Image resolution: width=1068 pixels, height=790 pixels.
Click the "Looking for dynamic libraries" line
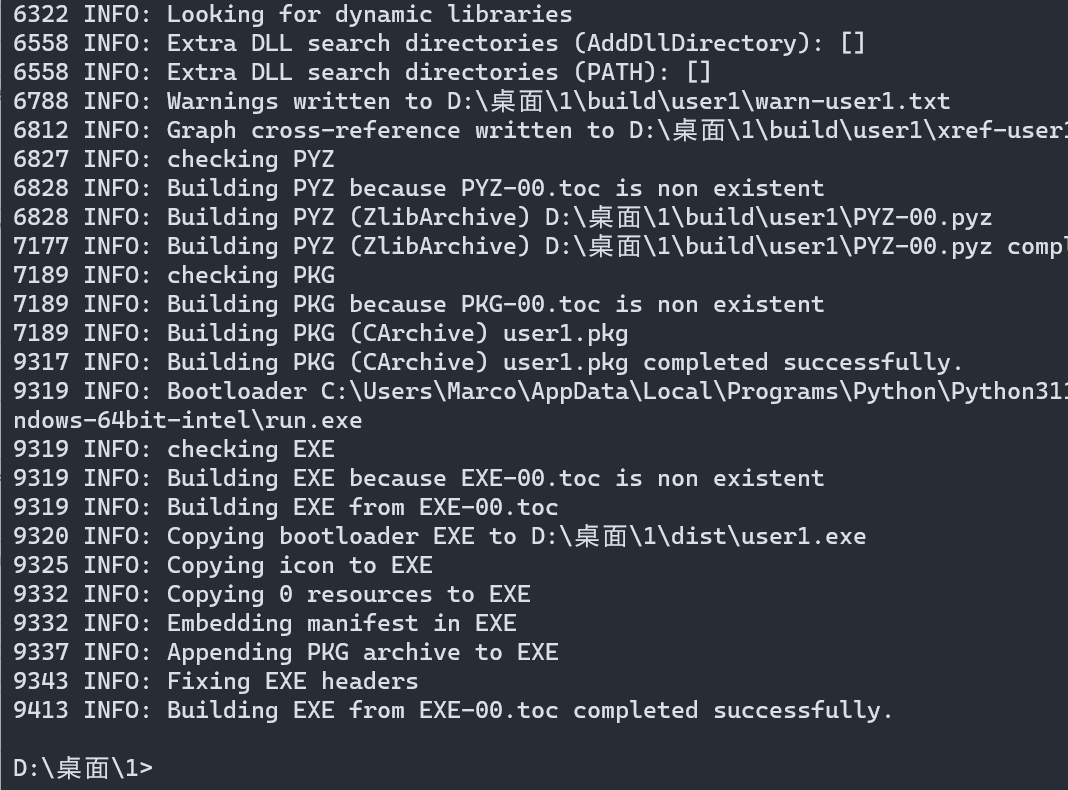tap(369, 14)
